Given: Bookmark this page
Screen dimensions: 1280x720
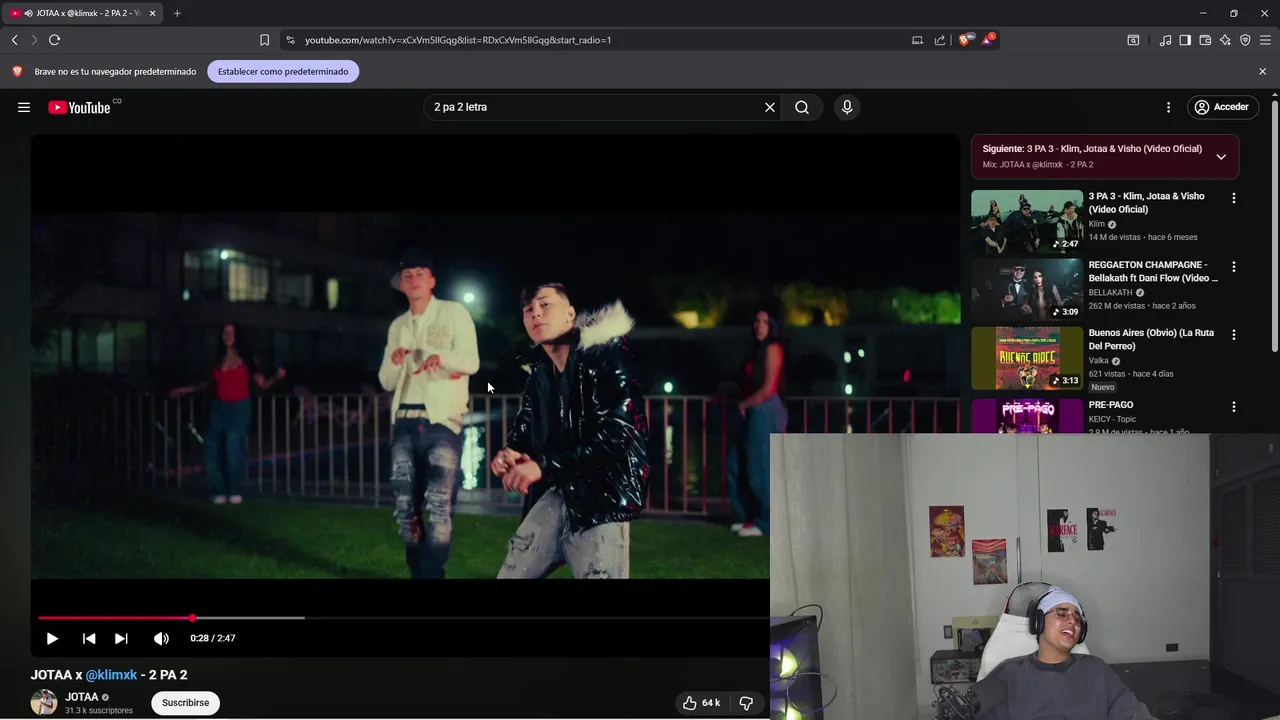Looking at the screenshot, I should coord(264,40).
